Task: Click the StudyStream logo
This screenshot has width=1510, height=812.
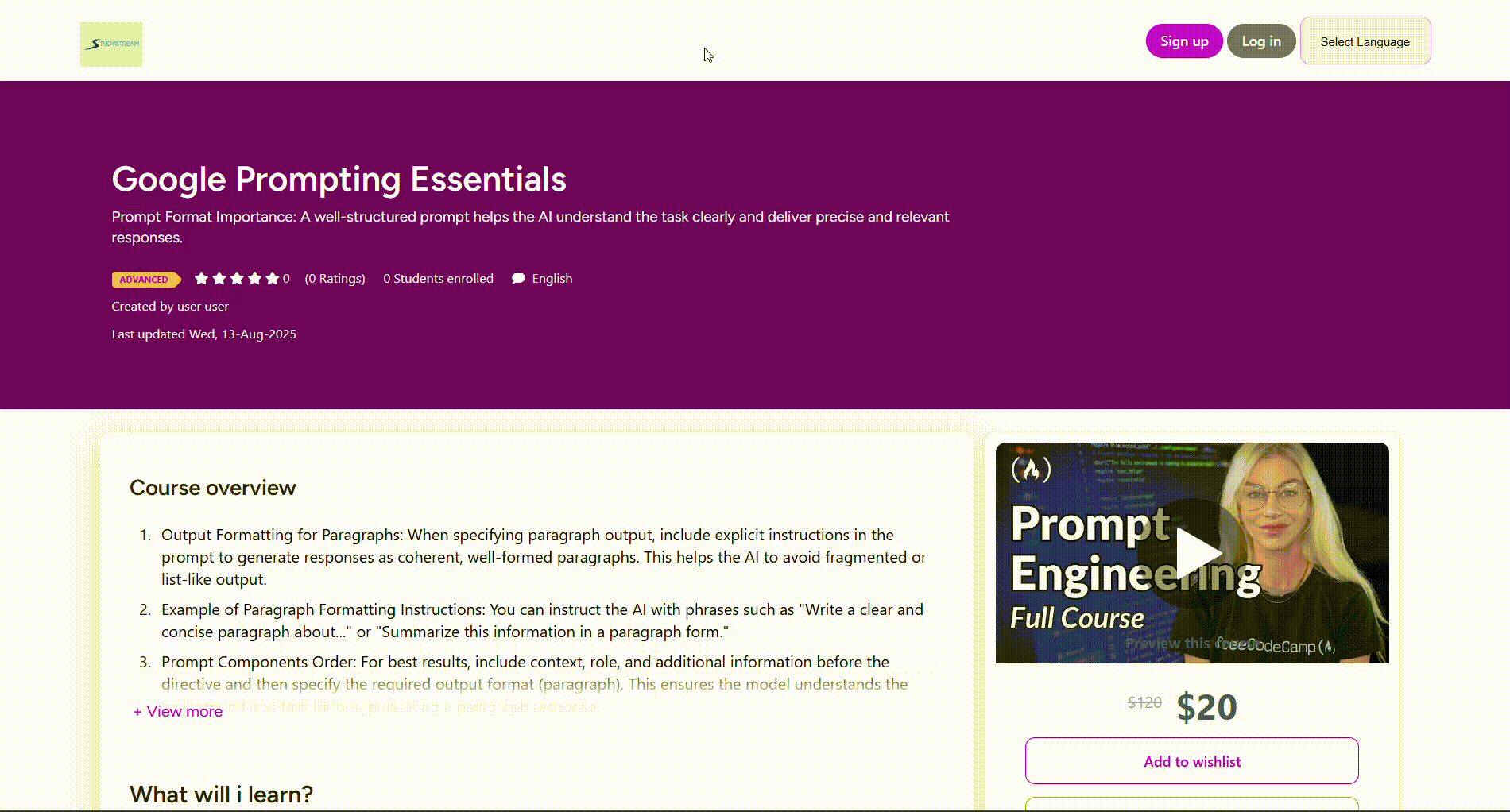Action: point(111,44)
